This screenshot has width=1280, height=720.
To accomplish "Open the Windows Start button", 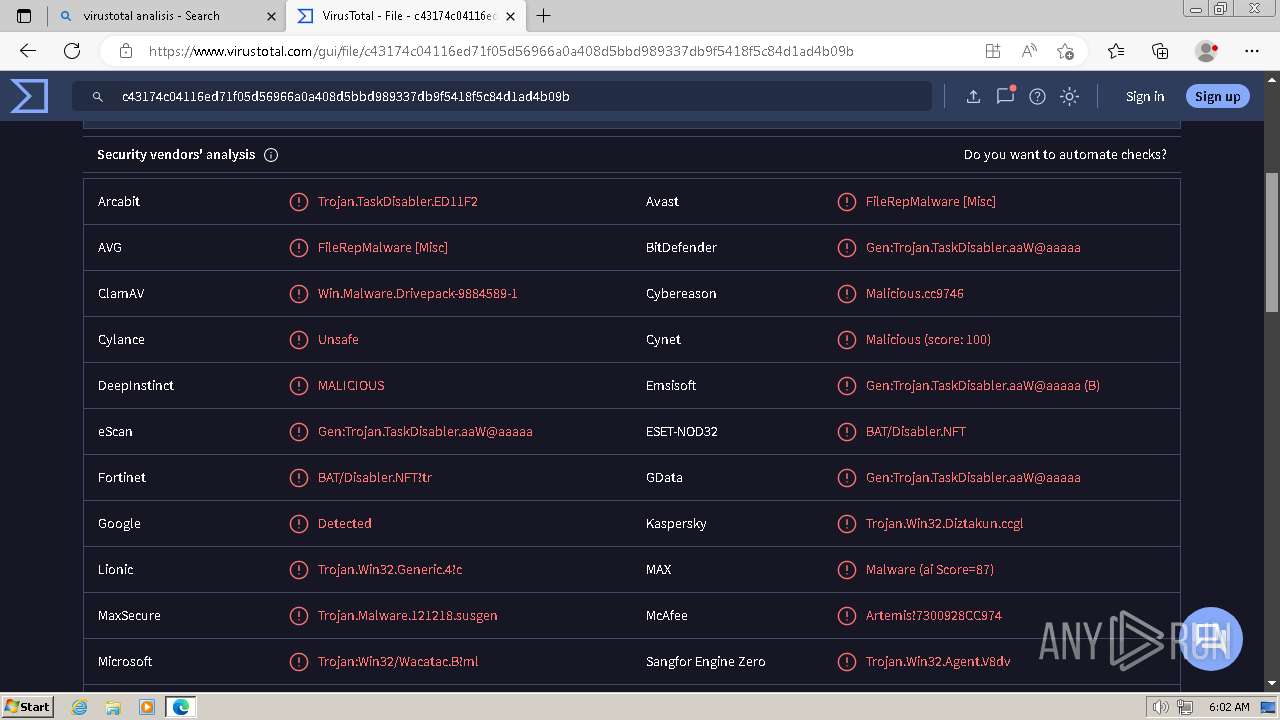I will (x=28, y=706).
